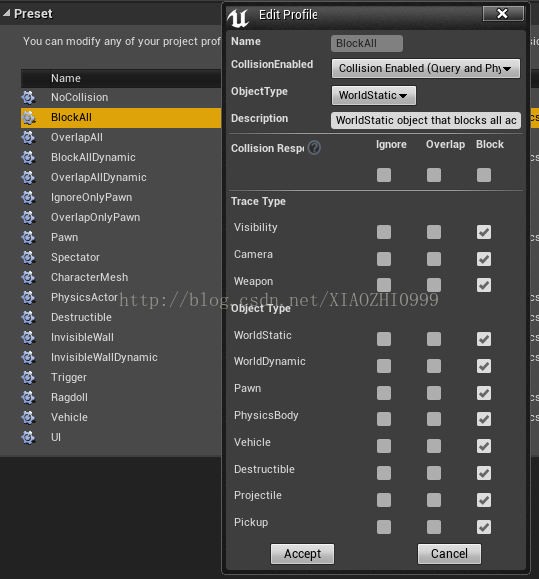Open the Collision Responses help question icon
This screenshot has width=539, height=579.
(x=314, y=148)
